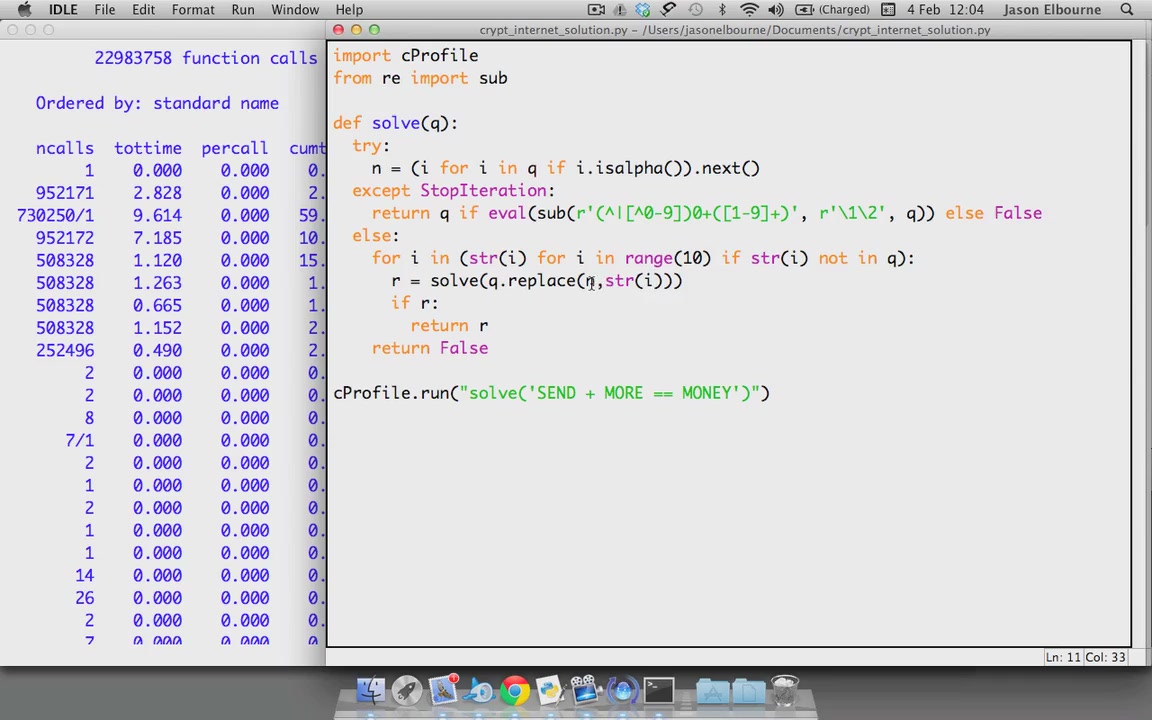Open Finder from the Dock
The image size is (1152, 720).
click(x=371, y=691)
